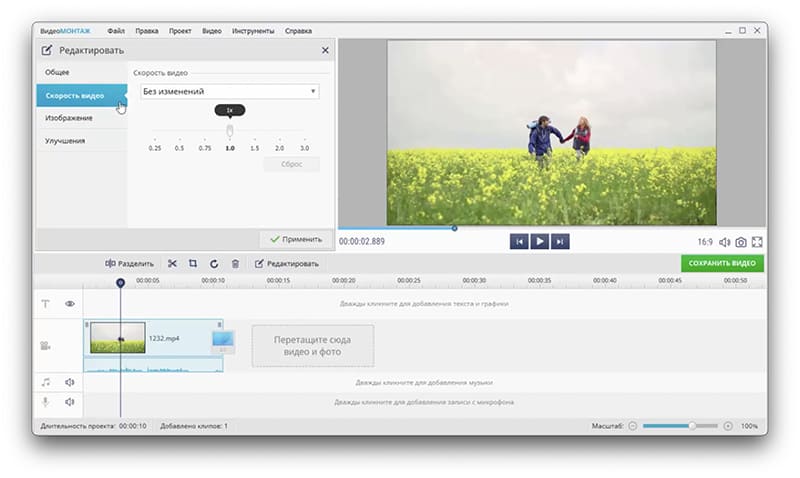Click the scissors cut icon in timeline toolbar

point(172,264)
